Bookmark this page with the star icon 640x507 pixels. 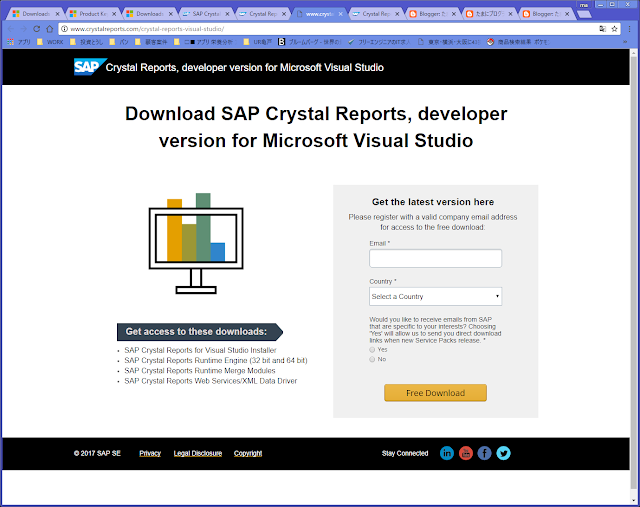pos(614,29)
